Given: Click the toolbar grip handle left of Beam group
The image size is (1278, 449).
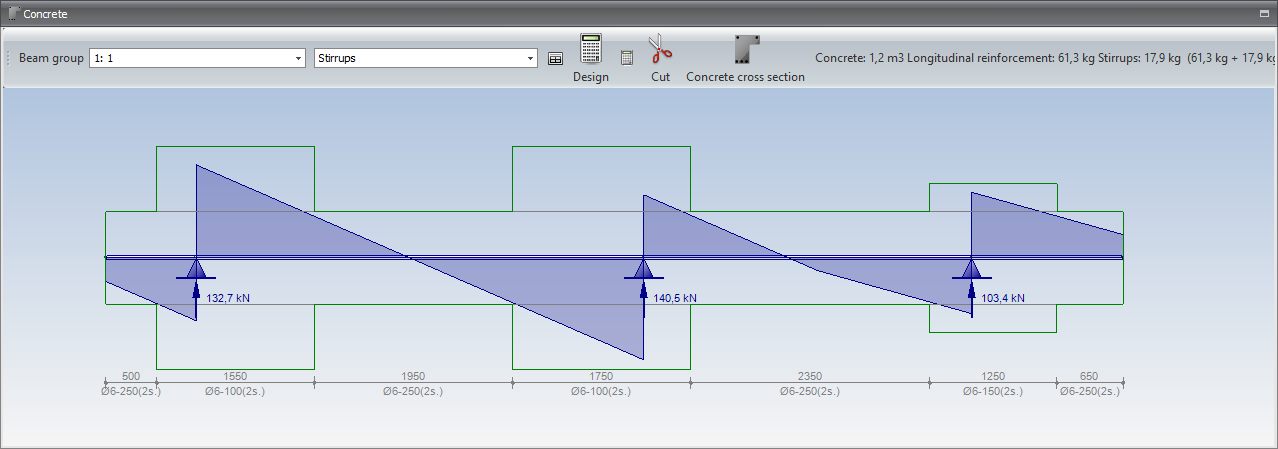Looking at the screenshot, I should [x=10, y=58].
